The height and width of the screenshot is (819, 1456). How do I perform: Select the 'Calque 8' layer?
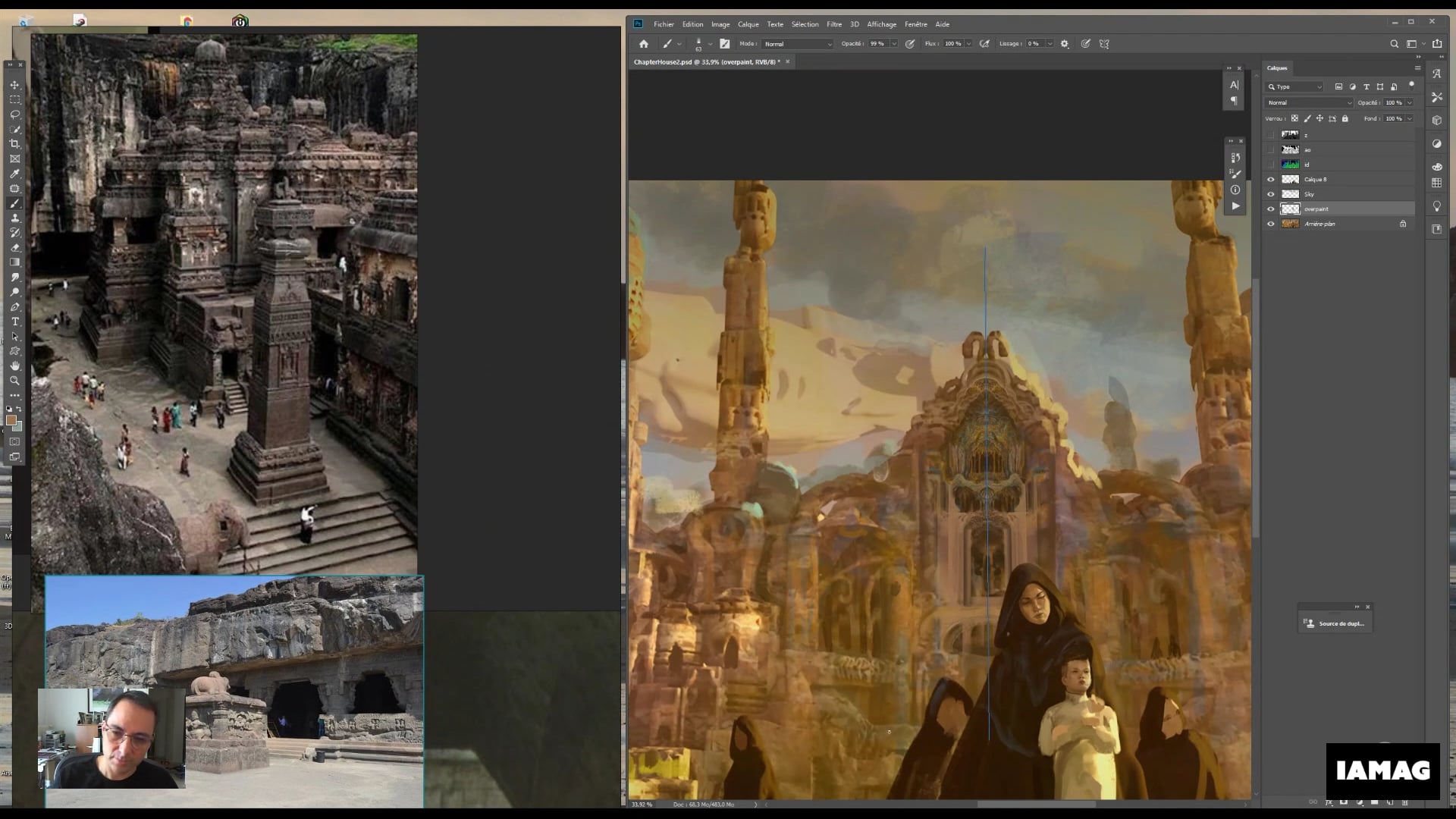[x=1316, y=179]
